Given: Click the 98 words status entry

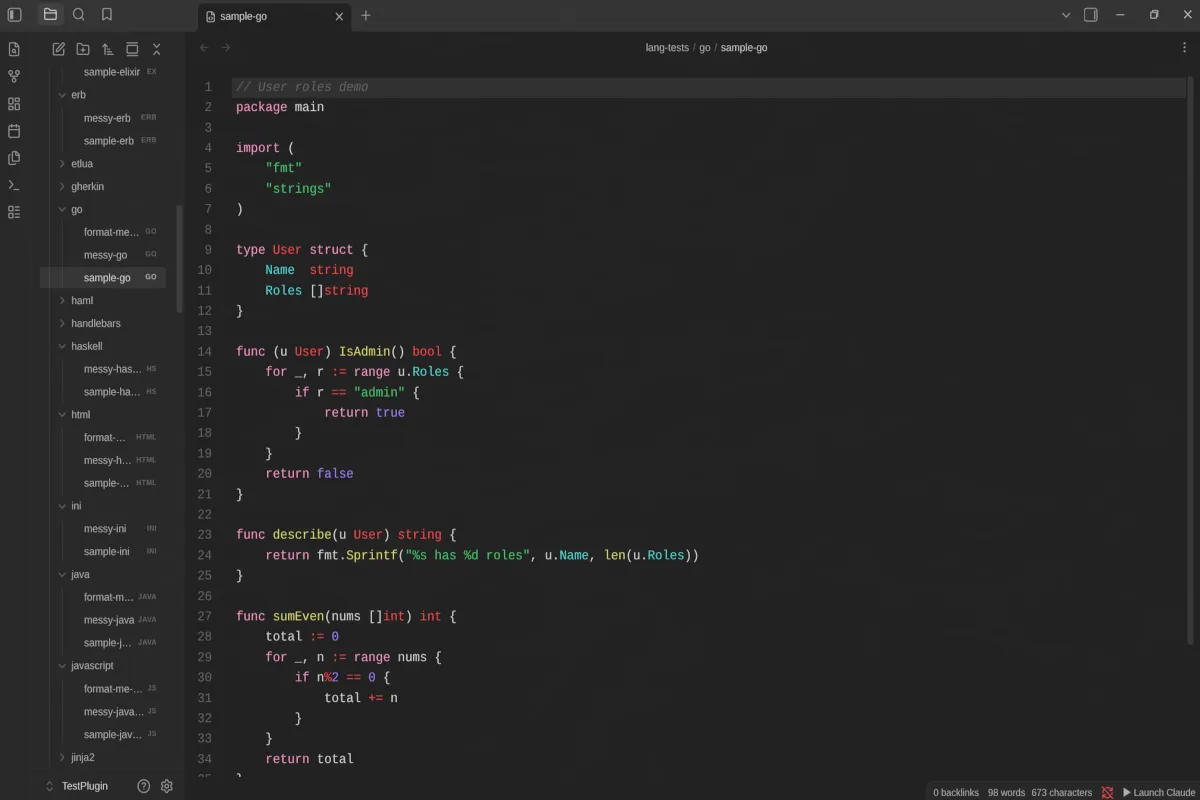Looking at the screenshot, I should 1006,792.
